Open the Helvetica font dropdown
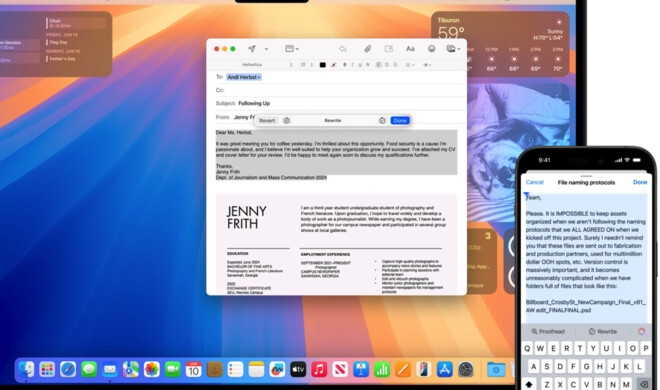This screenshot has width=660, height=390. pos(266,65)
